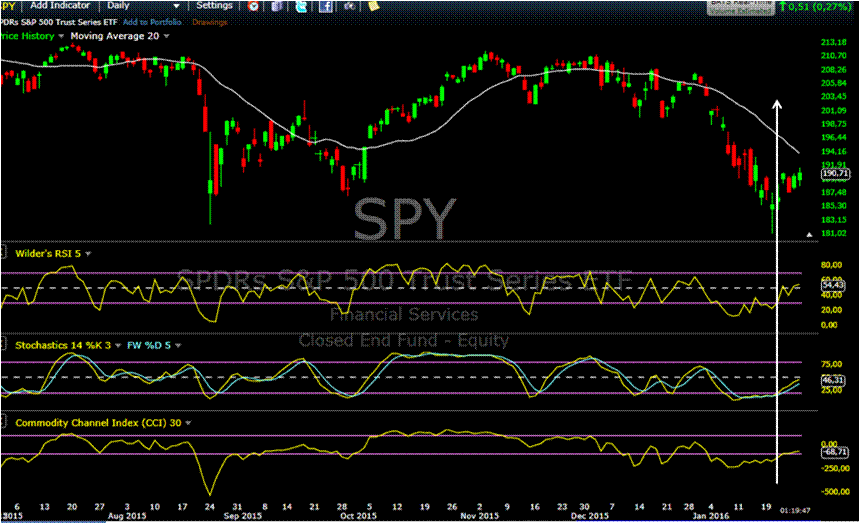Click the stacked pages icon beside the alarm clock
Screen dimensions: 860x524
point(277,6)
